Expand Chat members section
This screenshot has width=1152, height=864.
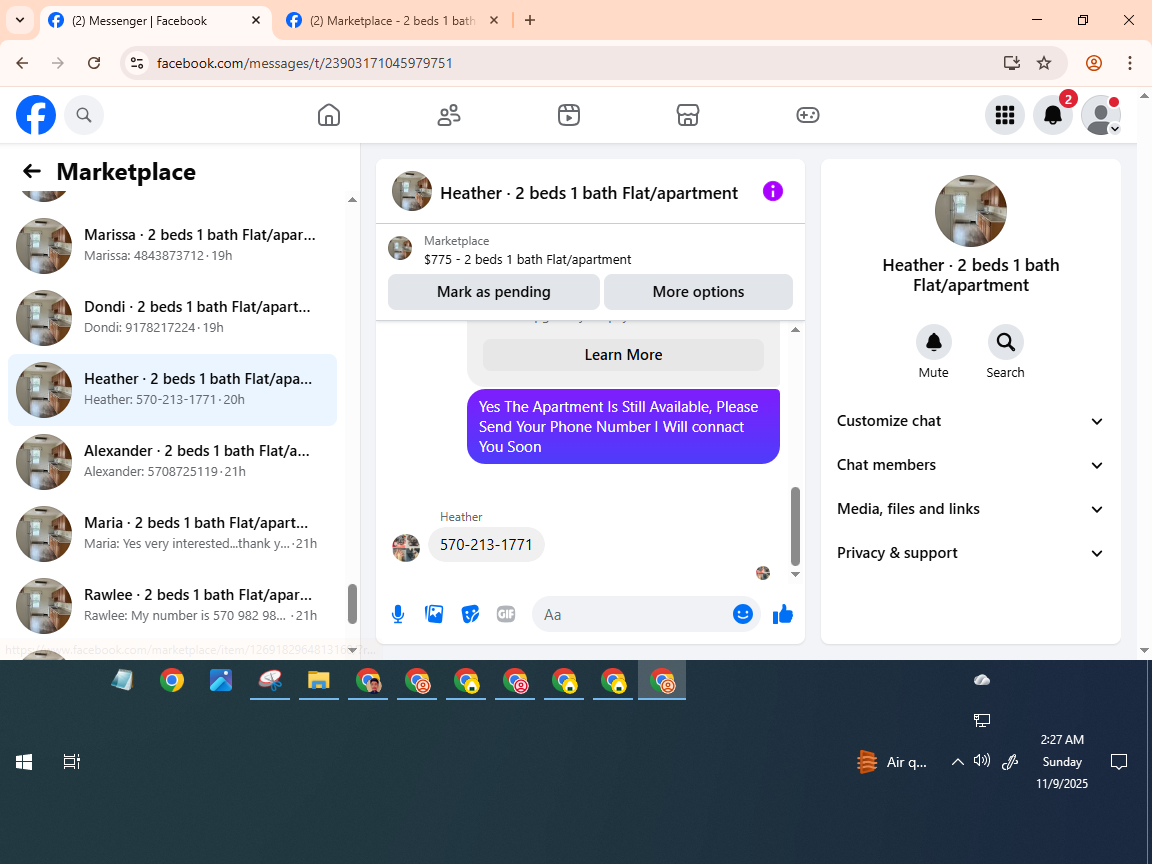click(x=971, y=465)
